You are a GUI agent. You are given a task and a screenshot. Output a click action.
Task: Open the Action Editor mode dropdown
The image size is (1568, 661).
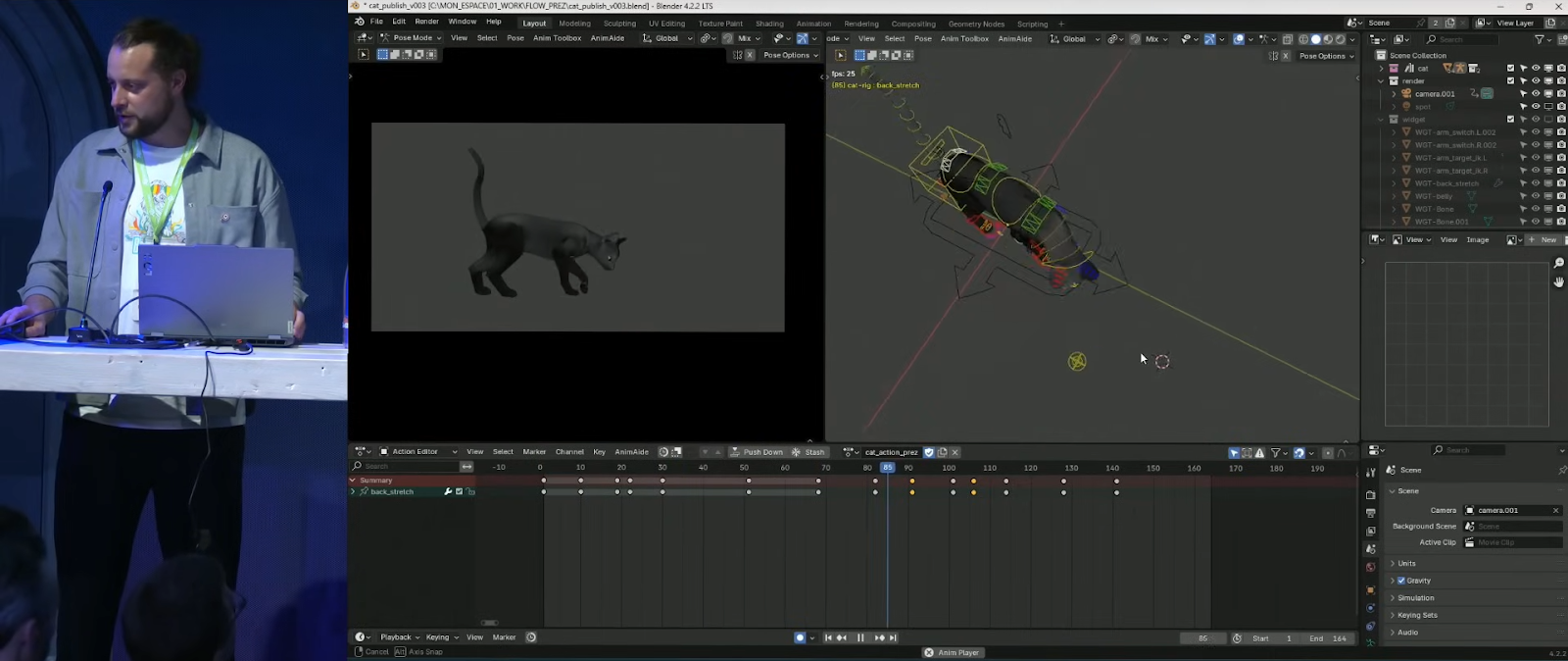pyautogui.click(x=418, y=452)
